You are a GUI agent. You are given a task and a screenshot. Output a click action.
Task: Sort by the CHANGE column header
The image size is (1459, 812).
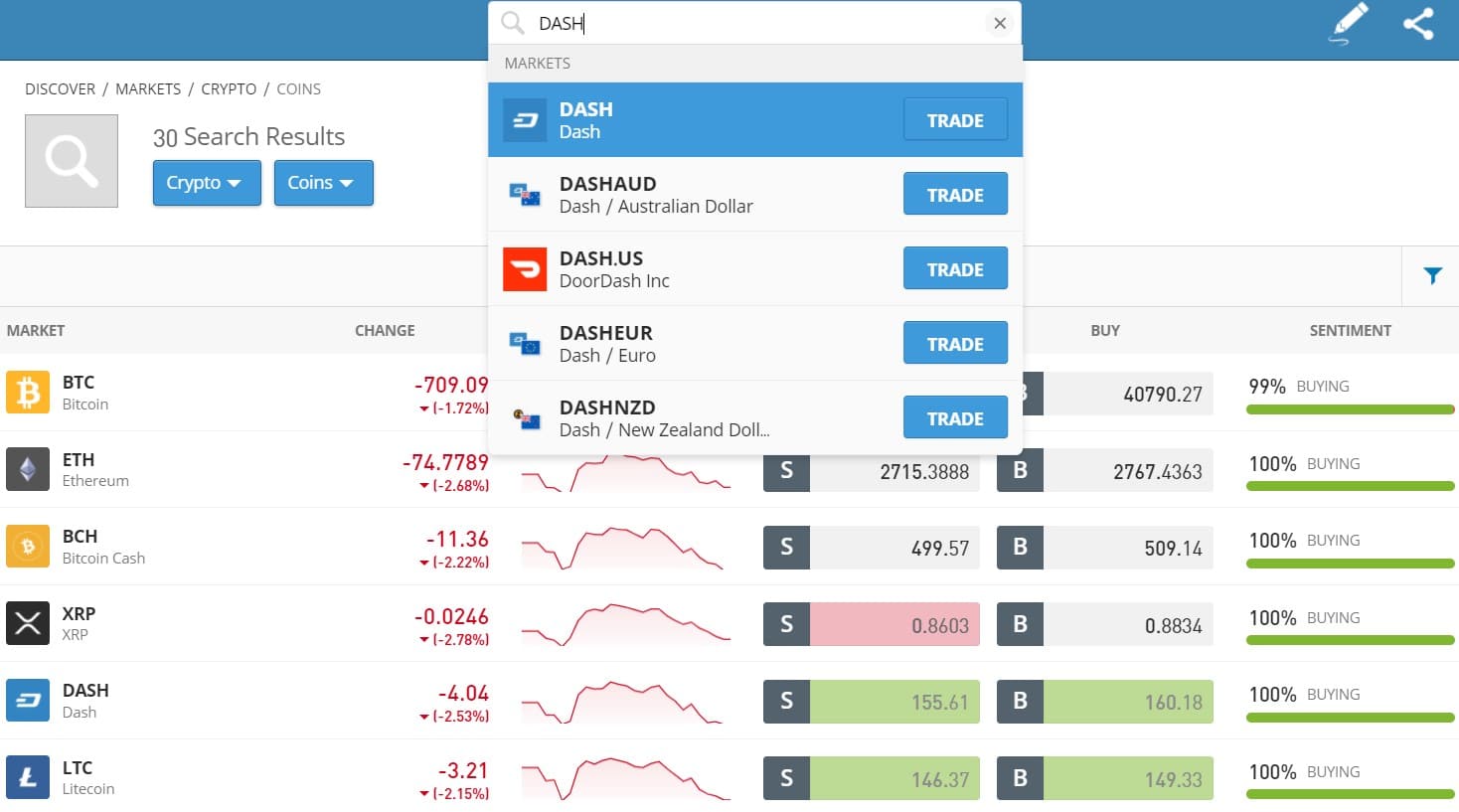[x=385, y=330]
